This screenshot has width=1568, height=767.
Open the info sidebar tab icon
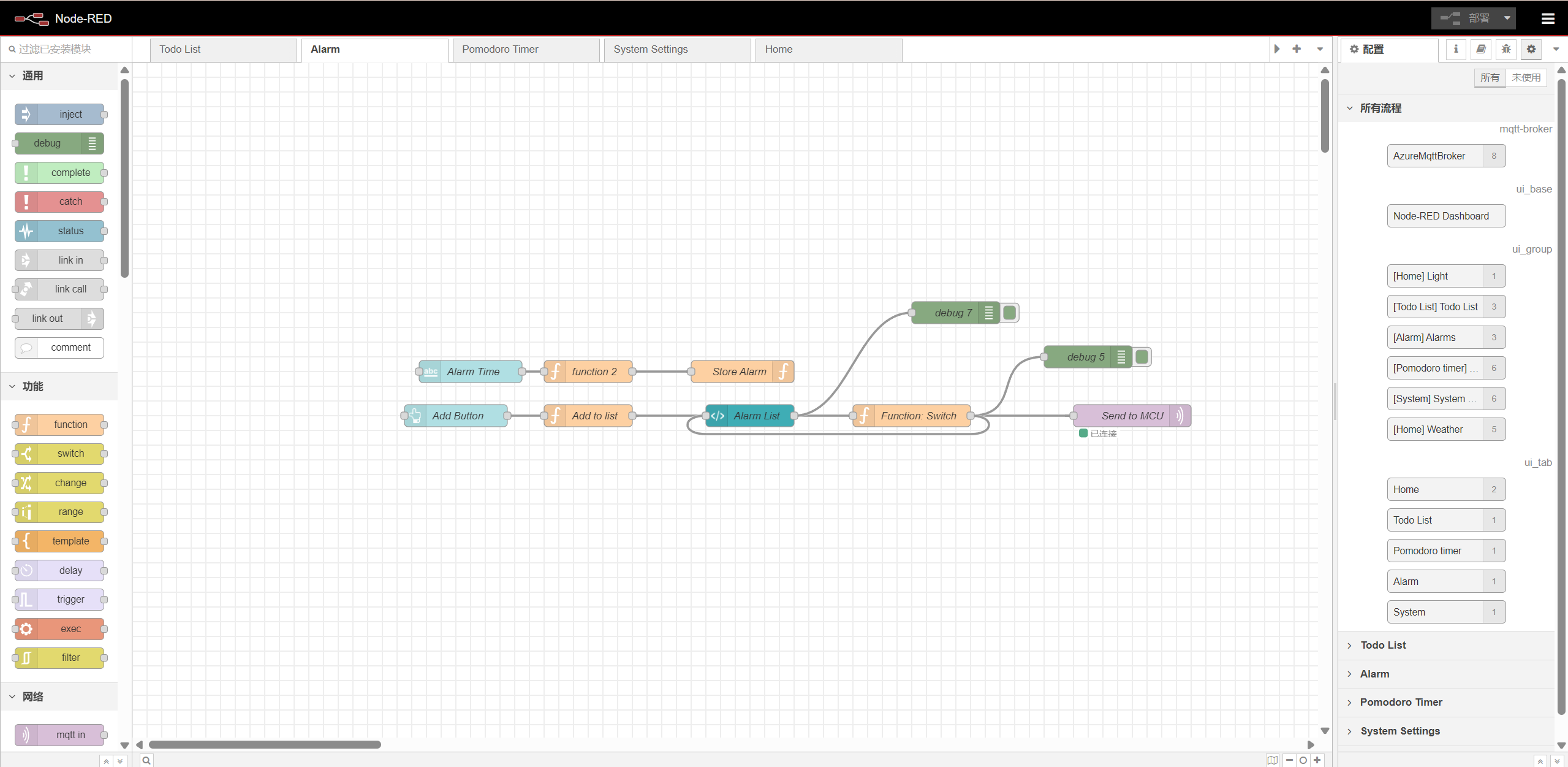click(x=1456, y=49)
